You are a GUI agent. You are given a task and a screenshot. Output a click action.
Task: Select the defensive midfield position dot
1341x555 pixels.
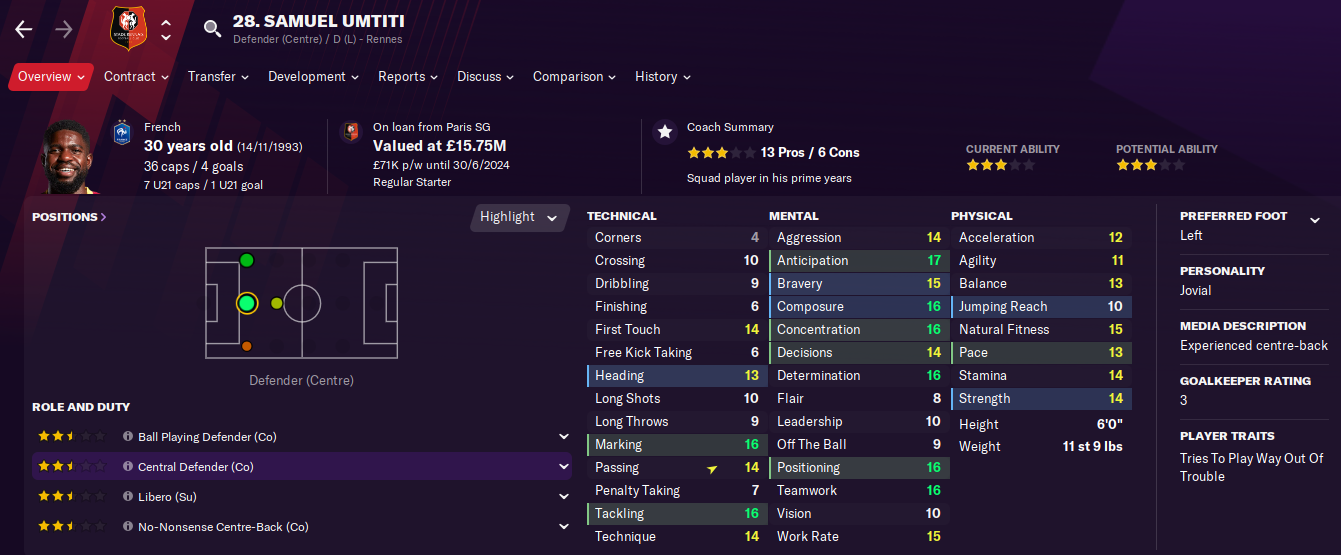coord(277,303)
